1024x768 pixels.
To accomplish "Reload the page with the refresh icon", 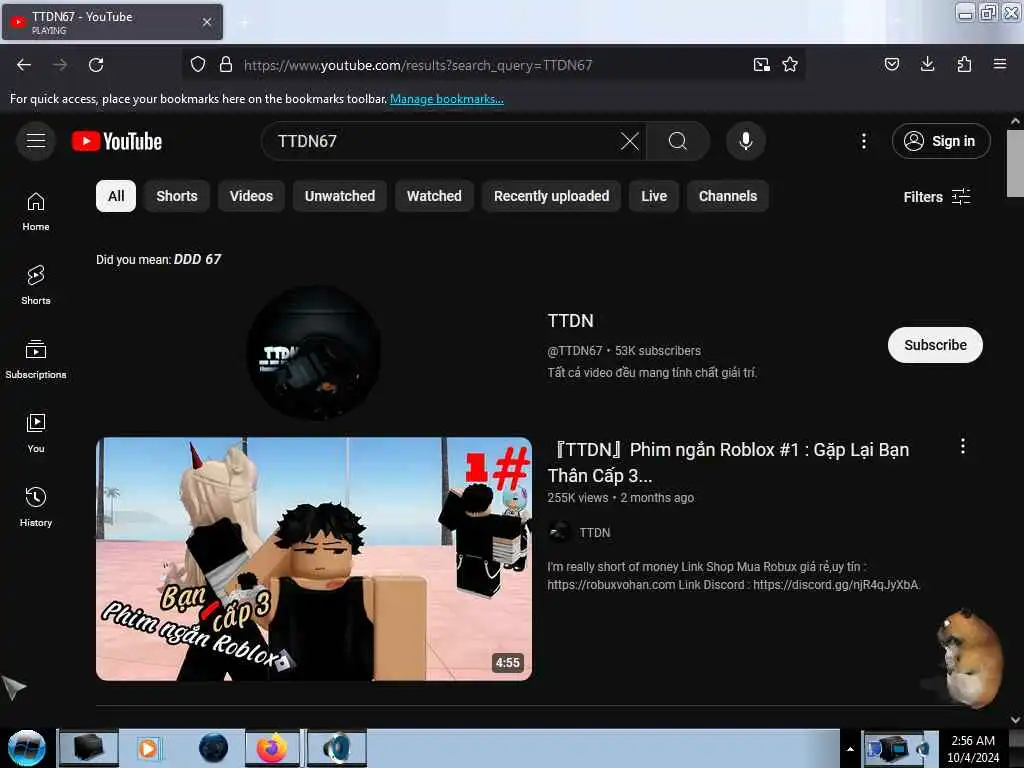I will coord(96,65).
